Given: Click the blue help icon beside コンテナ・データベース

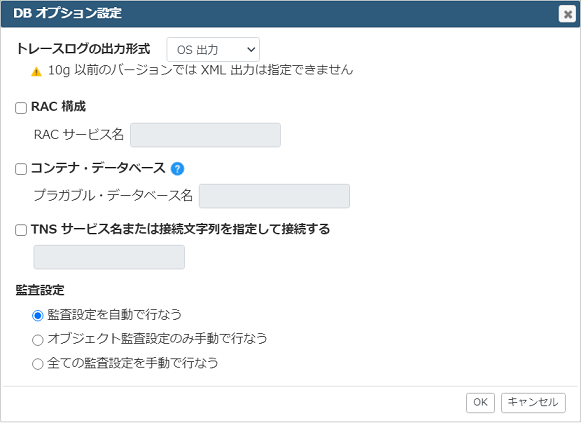Looking at the screenshot, I should (177, 169).
